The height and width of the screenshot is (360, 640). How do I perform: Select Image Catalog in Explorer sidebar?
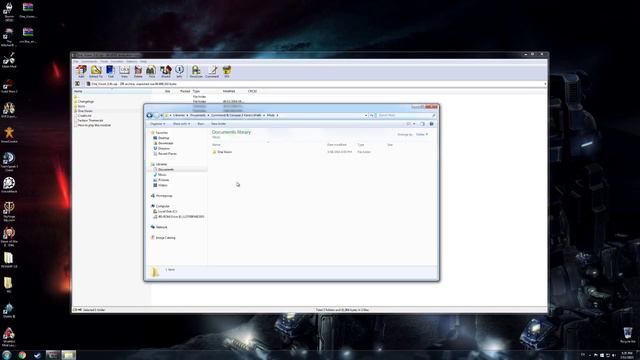[x=165, y=238]
